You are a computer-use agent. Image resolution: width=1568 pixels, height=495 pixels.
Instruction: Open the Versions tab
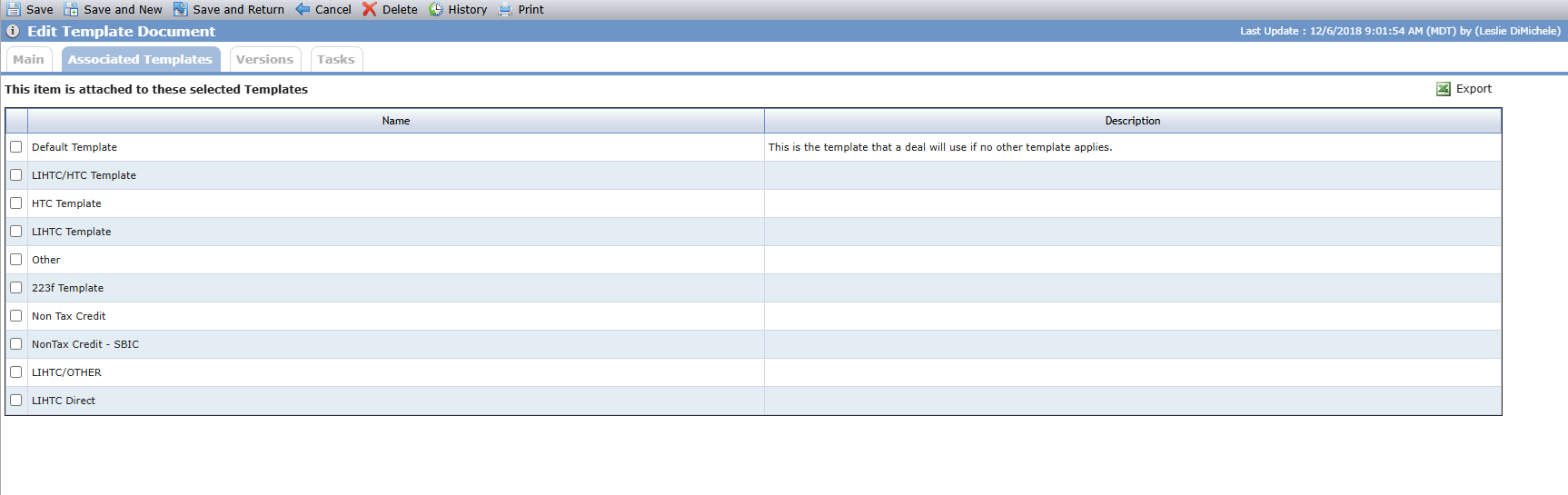pos(264,59)
